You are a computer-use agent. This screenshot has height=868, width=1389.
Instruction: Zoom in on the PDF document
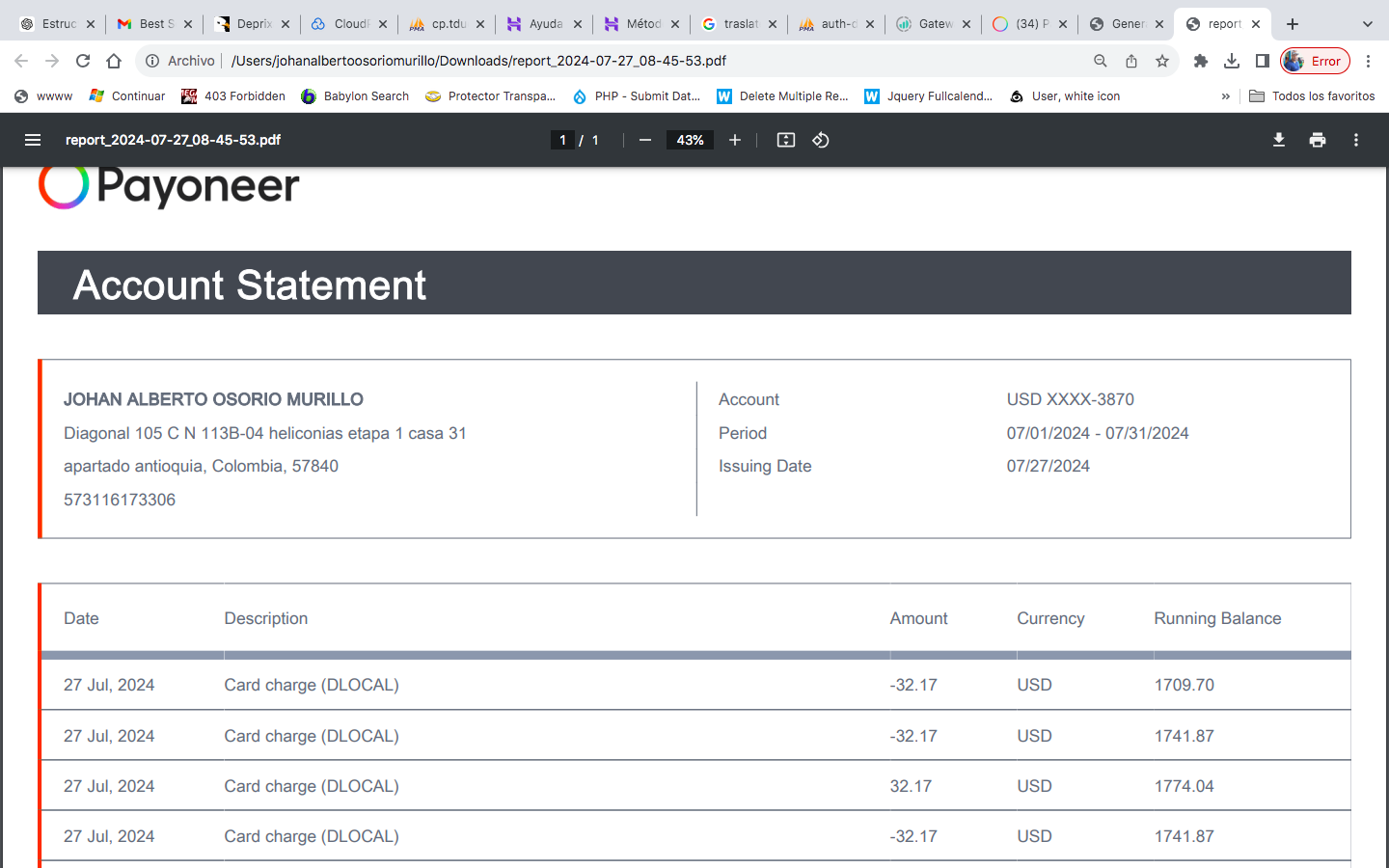point(735,140)
